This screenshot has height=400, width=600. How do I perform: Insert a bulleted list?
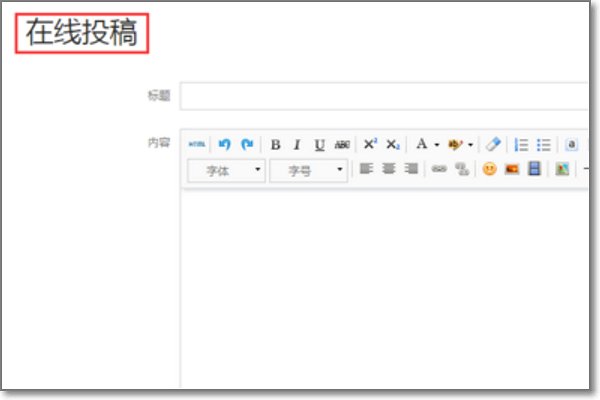point(544,145)
